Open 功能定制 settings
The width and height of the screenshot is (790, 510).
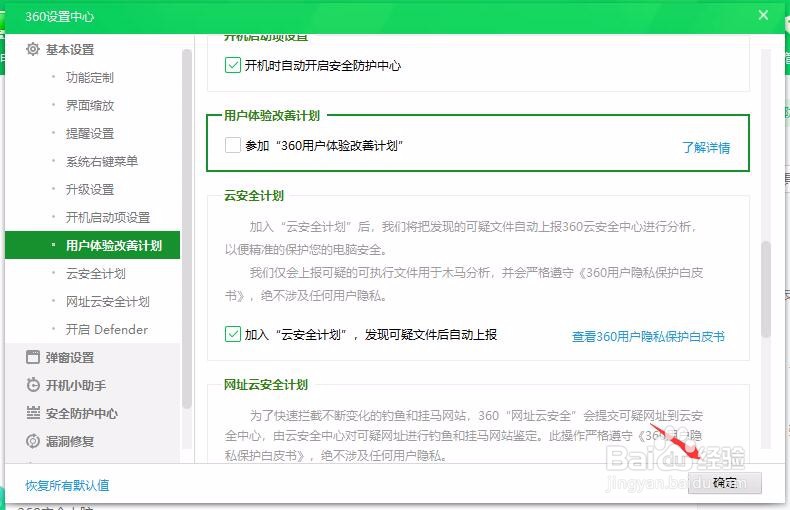coord(92,77)
